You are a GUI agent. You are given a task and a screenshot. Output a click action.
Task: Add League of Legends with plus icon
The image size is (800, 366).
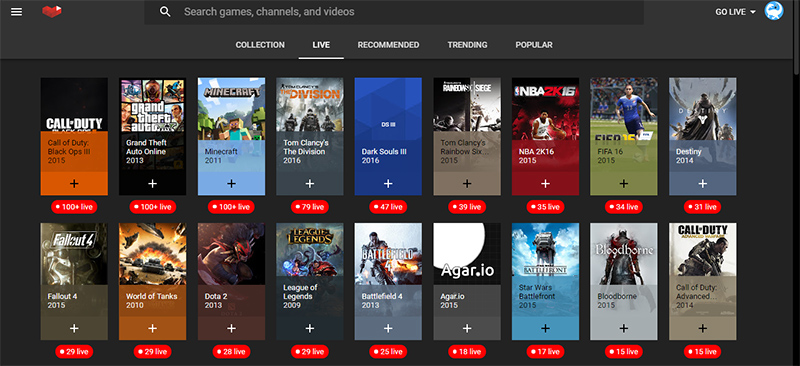[x=310, y=328]
